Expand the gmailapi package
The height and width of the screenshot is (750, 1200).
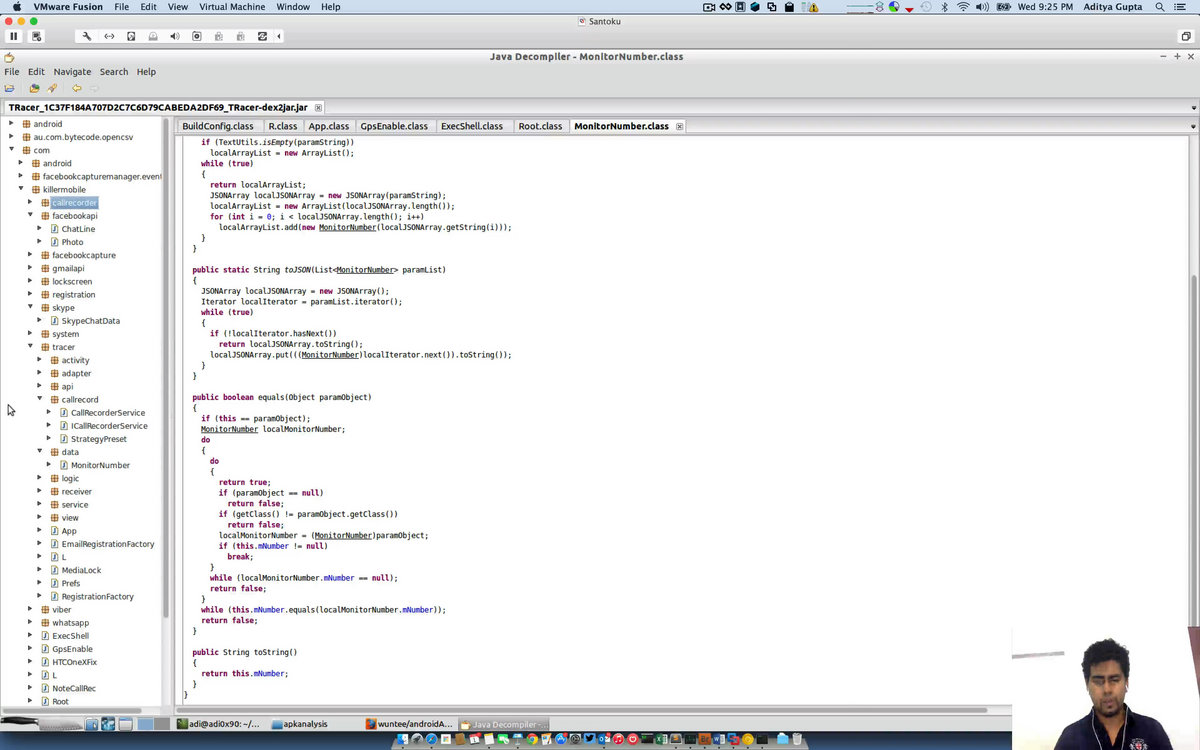click(x=30, y=268)
